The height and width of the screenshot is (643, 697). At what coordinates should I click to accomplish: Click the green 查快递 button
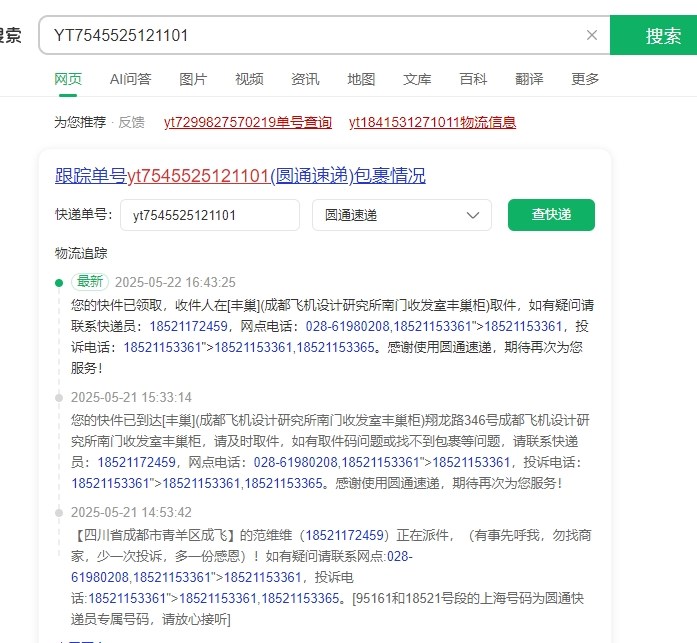pyautogui.click(x=551, y=215)
